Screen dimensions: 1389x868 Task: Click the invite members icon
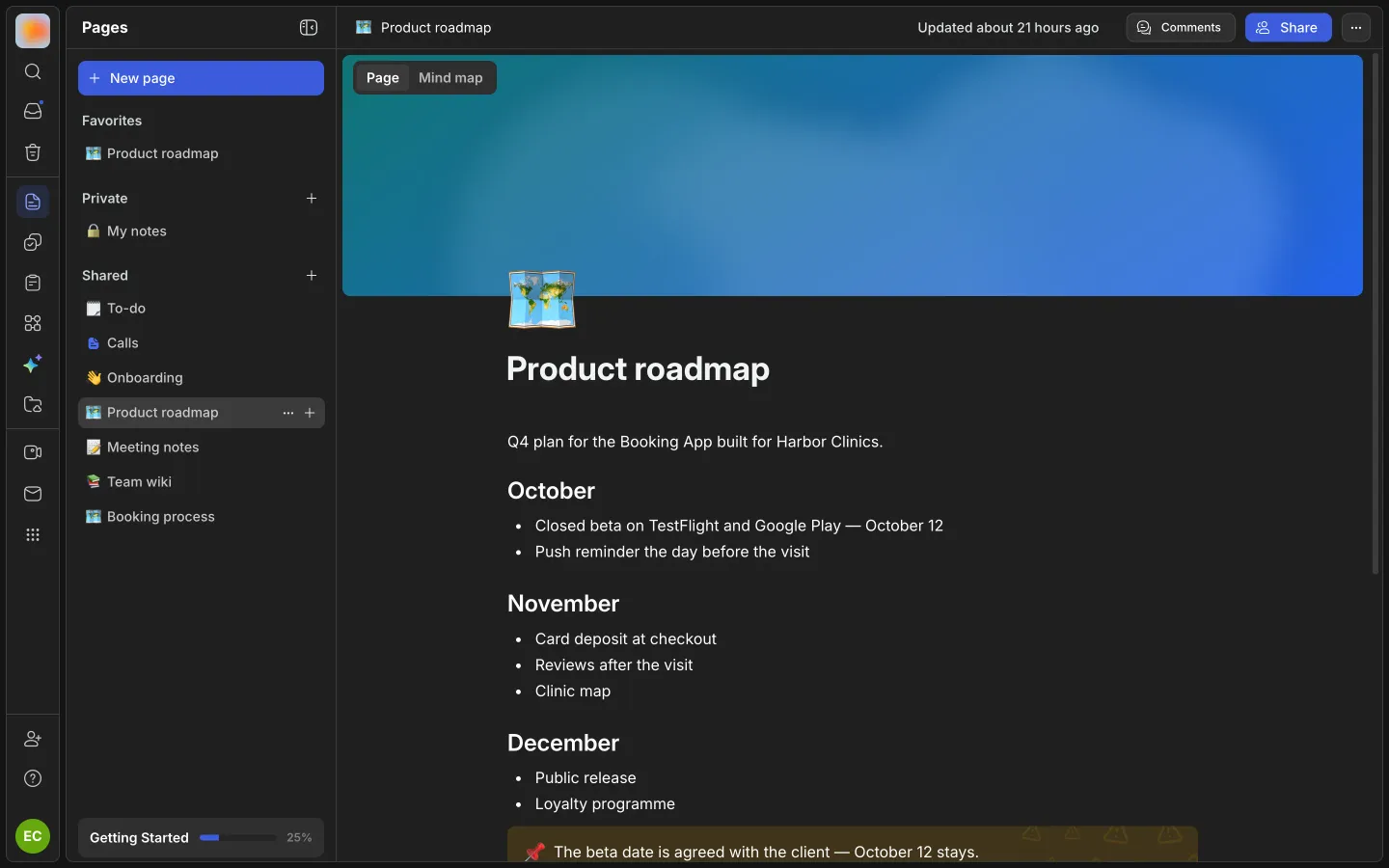coord(33,739)
